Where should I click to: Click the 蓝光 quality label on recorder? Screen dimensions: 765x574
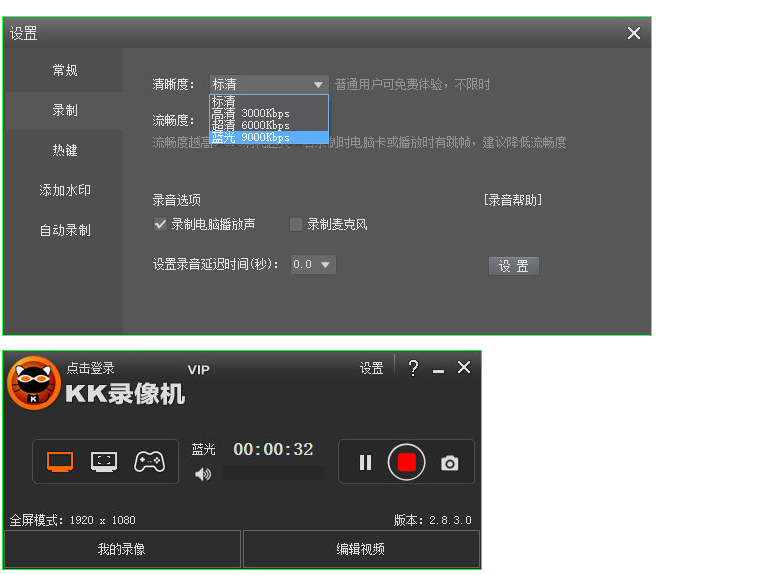[203, 449]
